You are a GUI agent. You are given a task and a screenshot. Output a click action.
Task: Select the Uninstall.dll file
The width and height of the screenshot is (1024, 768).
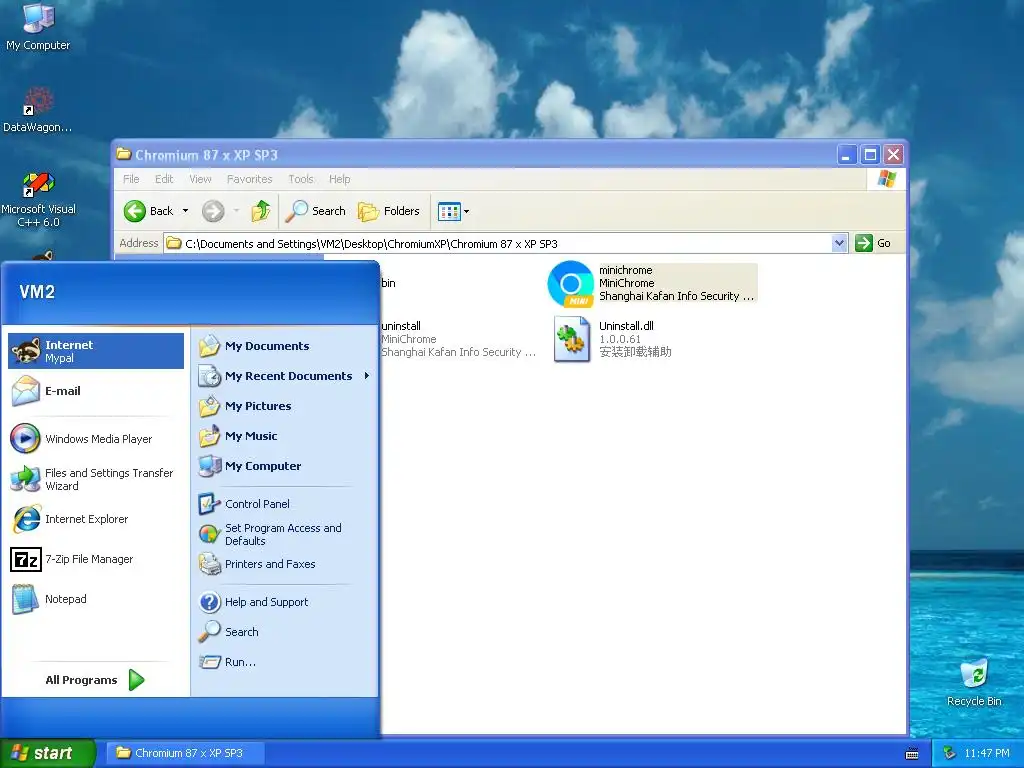pyautogui.click(x=613, y=339)
